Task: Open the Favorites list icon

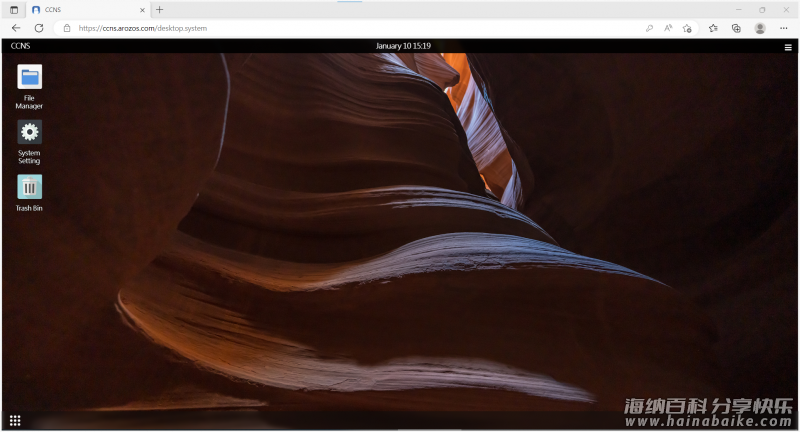Action: click(713, 28)
